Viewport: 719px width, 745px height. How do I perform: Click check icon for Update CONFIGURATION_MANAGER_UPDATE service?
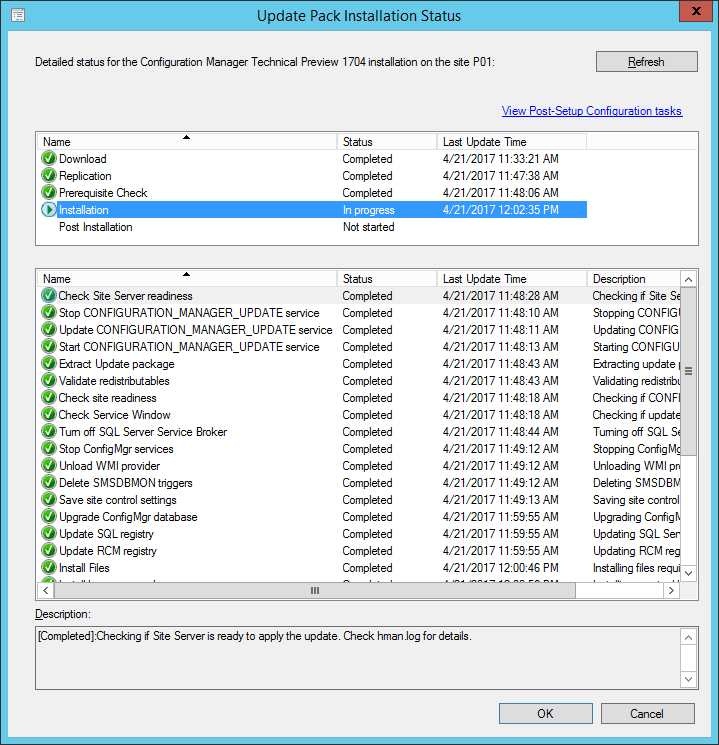(x=48, y=330)
